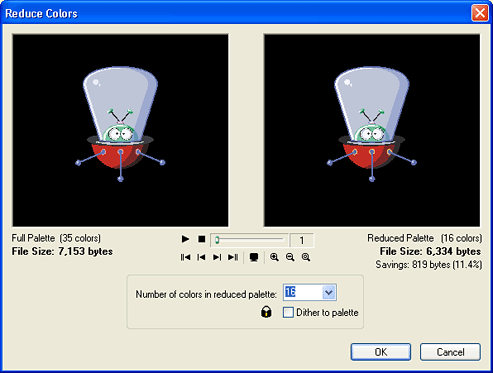Jump to the first frame

coord(185,257)
